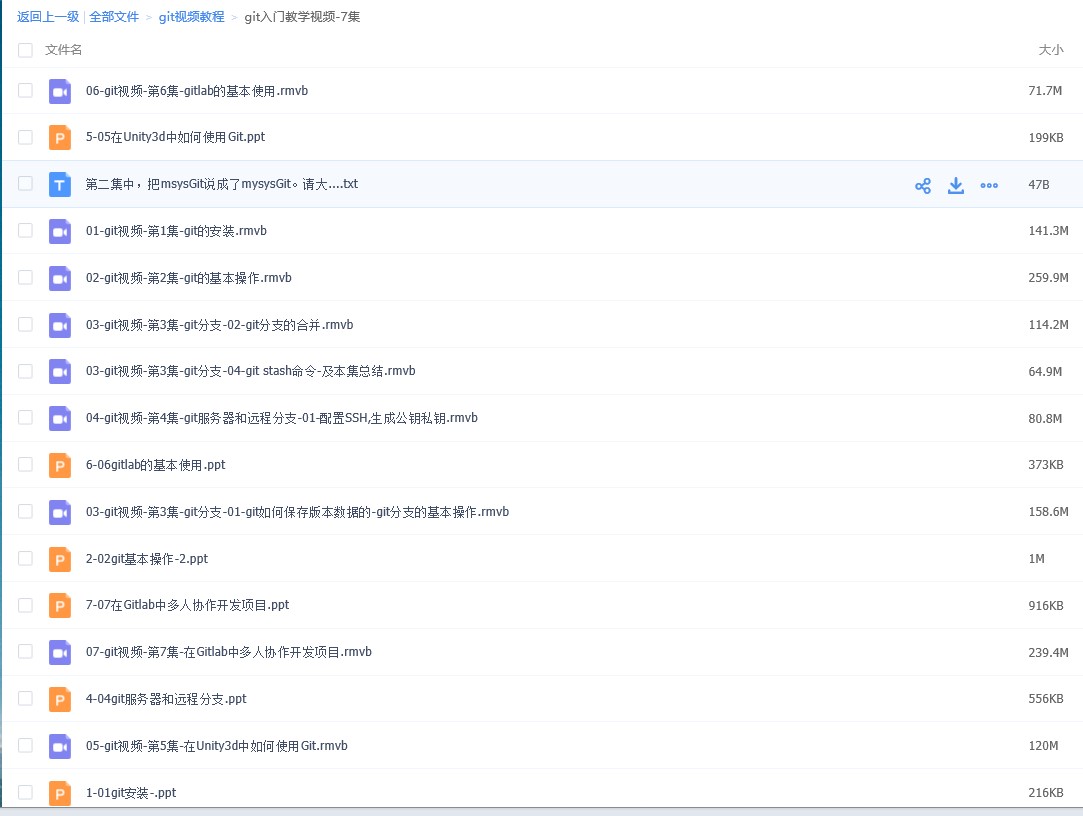
Task: Open 06-git视频-第6集-gitlab的基本使用.rmvb file name
Action: coord(197,91)
